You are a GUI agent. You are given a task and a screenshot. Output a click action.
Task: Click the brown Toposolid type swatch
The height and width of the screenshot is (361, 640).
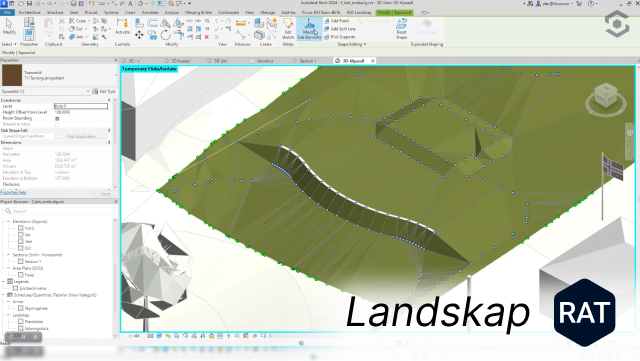[12, 75]
